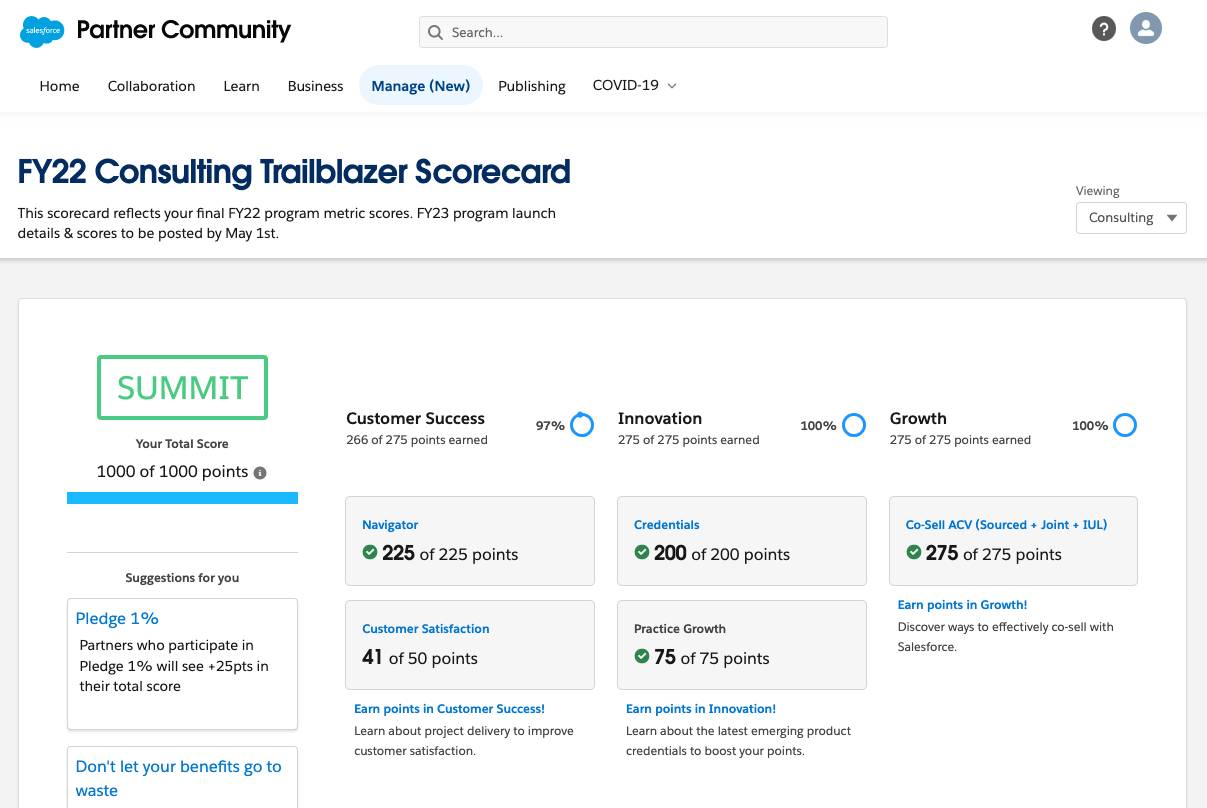1207x808 pixels.
Task: Open the Pledge 1% suggestion link
Action: (x=117, y=618)
